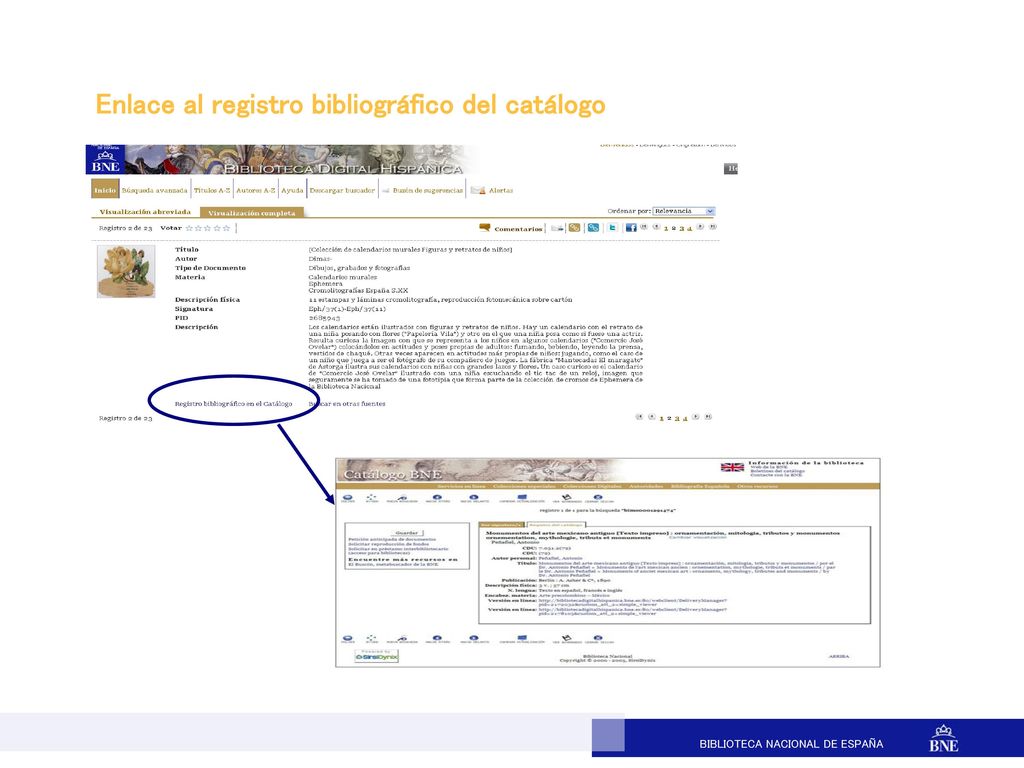The height and width of the screenshot is (768, 1024).
Task: Switch to the Visualización completa tab
Action: (251, 212)
